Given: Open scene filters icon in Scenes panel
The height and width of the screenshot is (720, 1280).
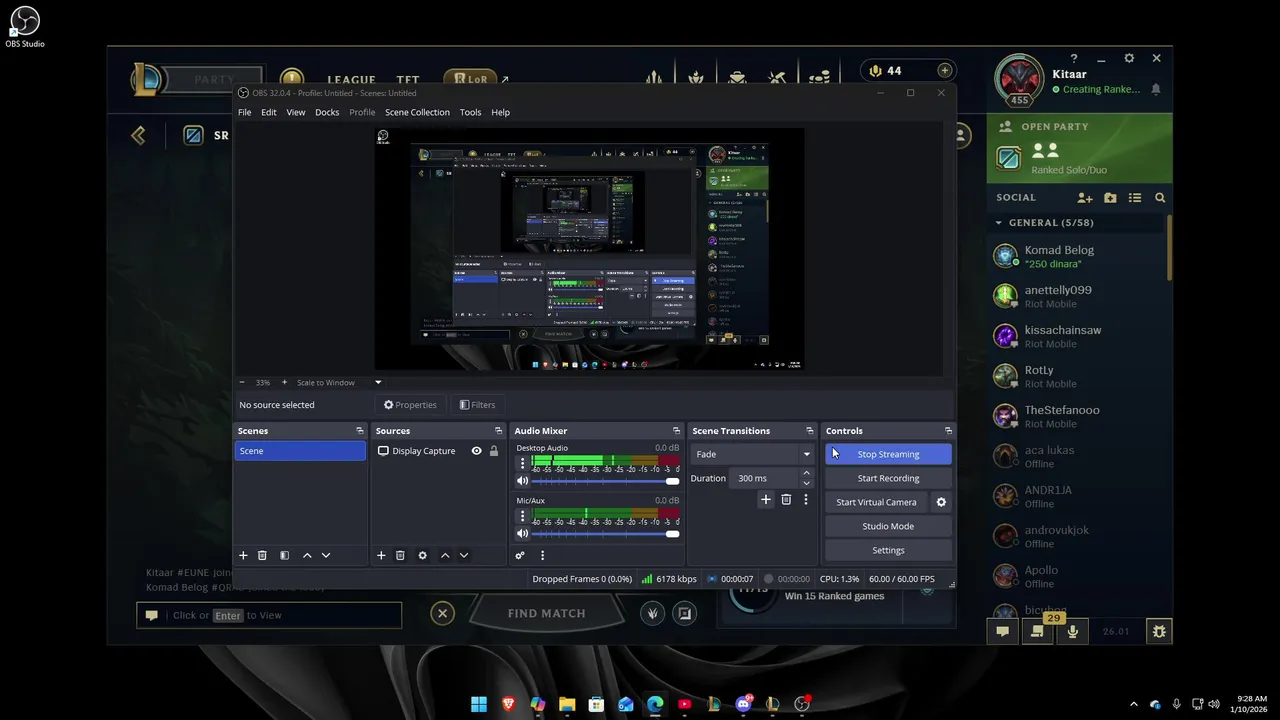Looking at the screenshot, I should coord(284,555).
